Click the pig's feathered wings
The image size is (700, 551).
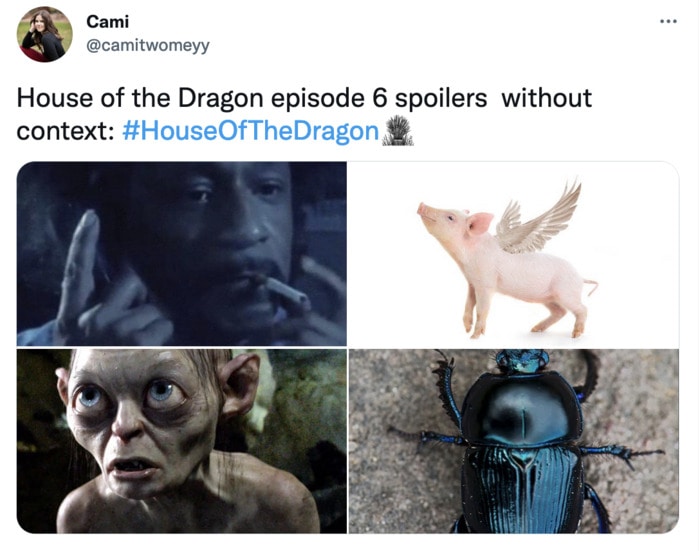pos(538,219)
